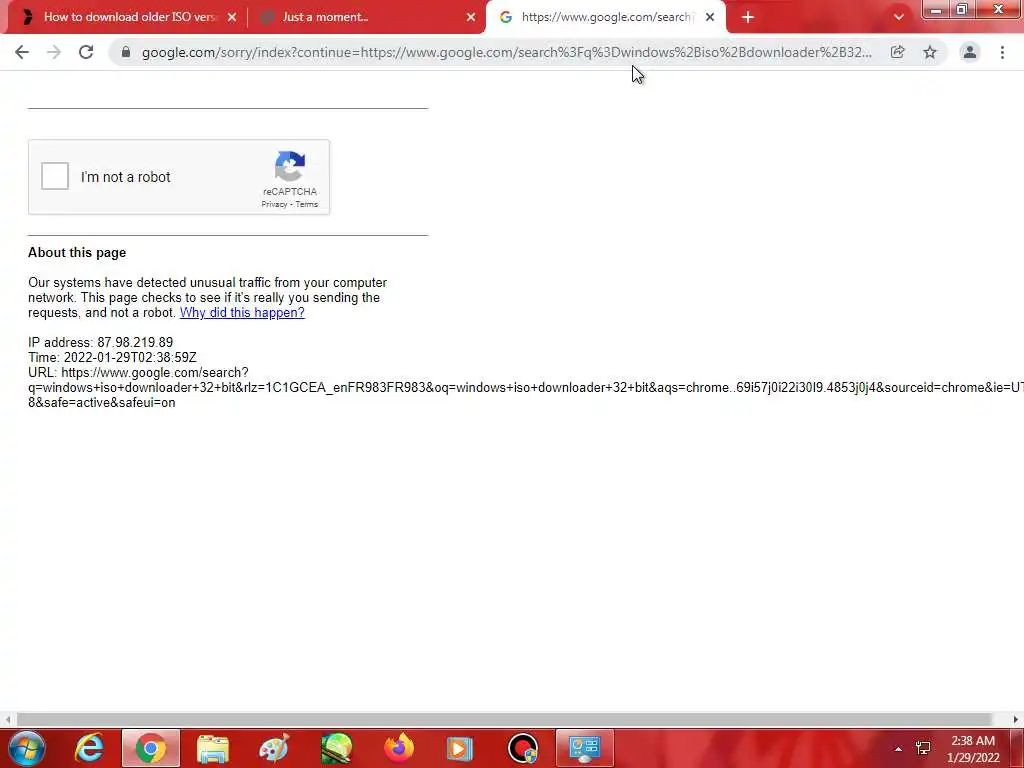Minimize the Chrome window
Viewport: 1024px width, 768px height.
tap(935, 9)
